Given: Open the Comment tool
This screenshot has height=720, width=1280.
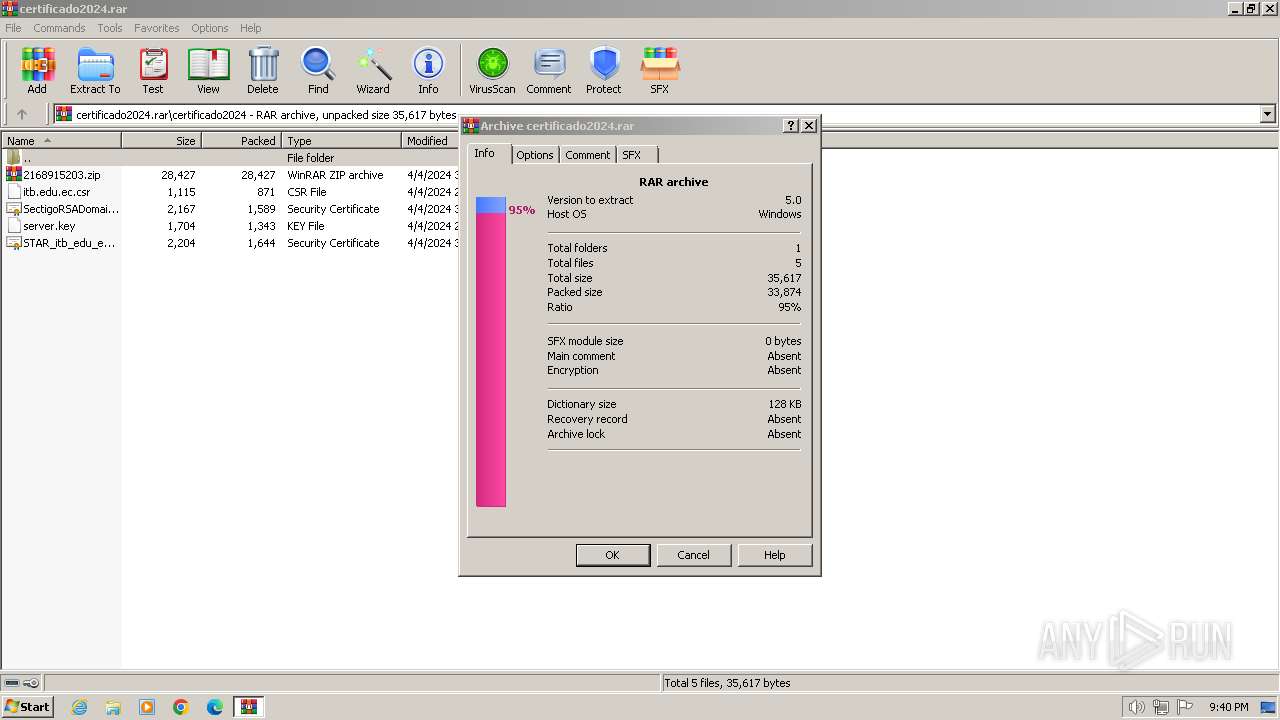Looking at the screenshot, I should [x=549, y=70].
